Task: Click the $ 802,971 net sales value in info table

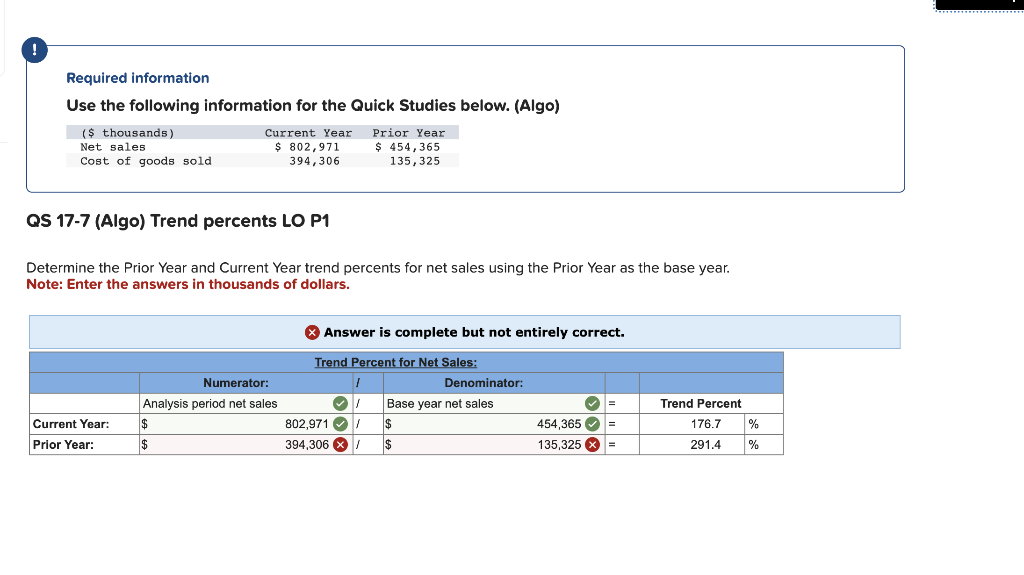Action: pos(308,147)
